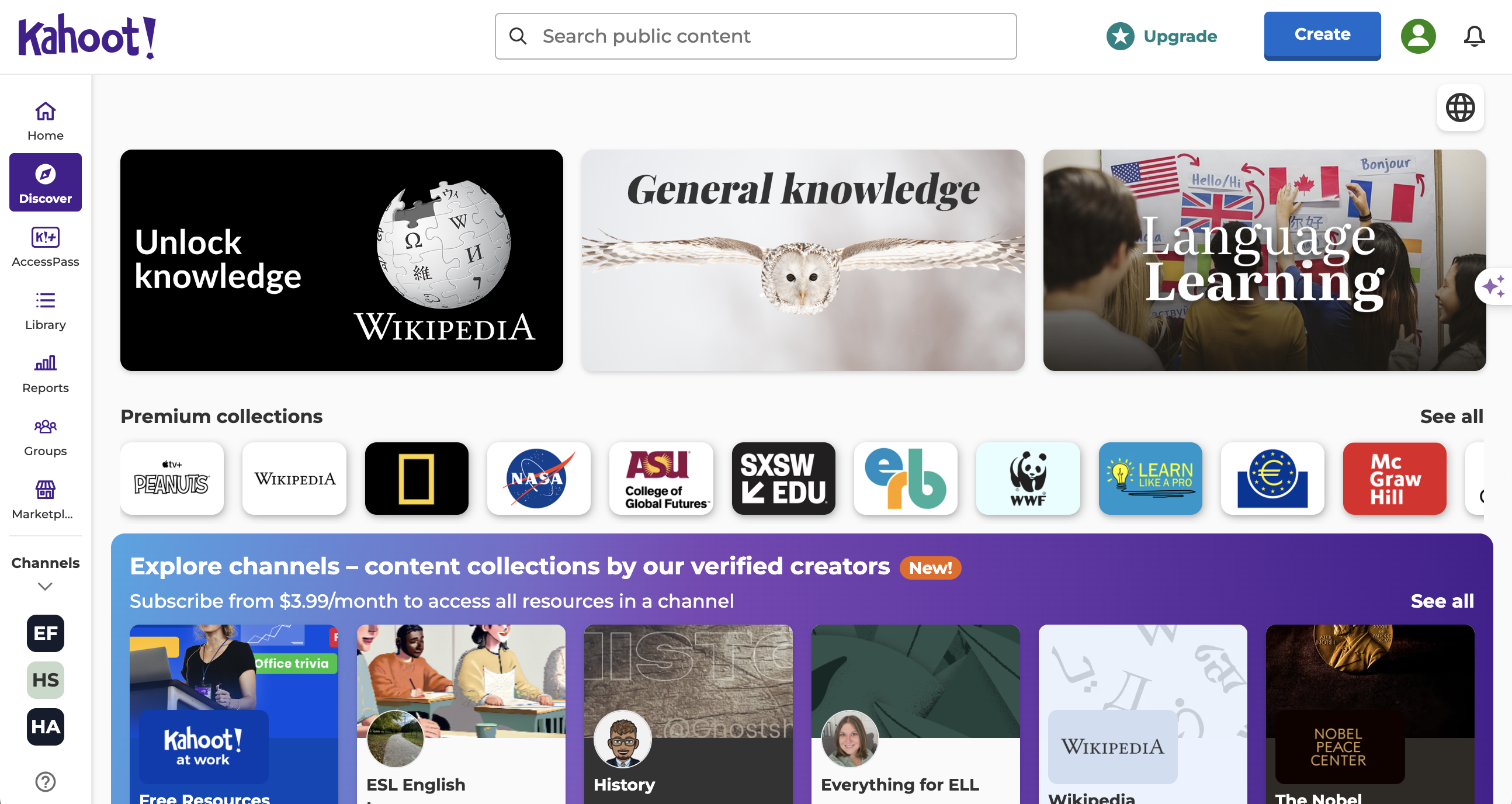Go to Library in the sidebar
This screenshot has width=1512, height=804.
45,310
